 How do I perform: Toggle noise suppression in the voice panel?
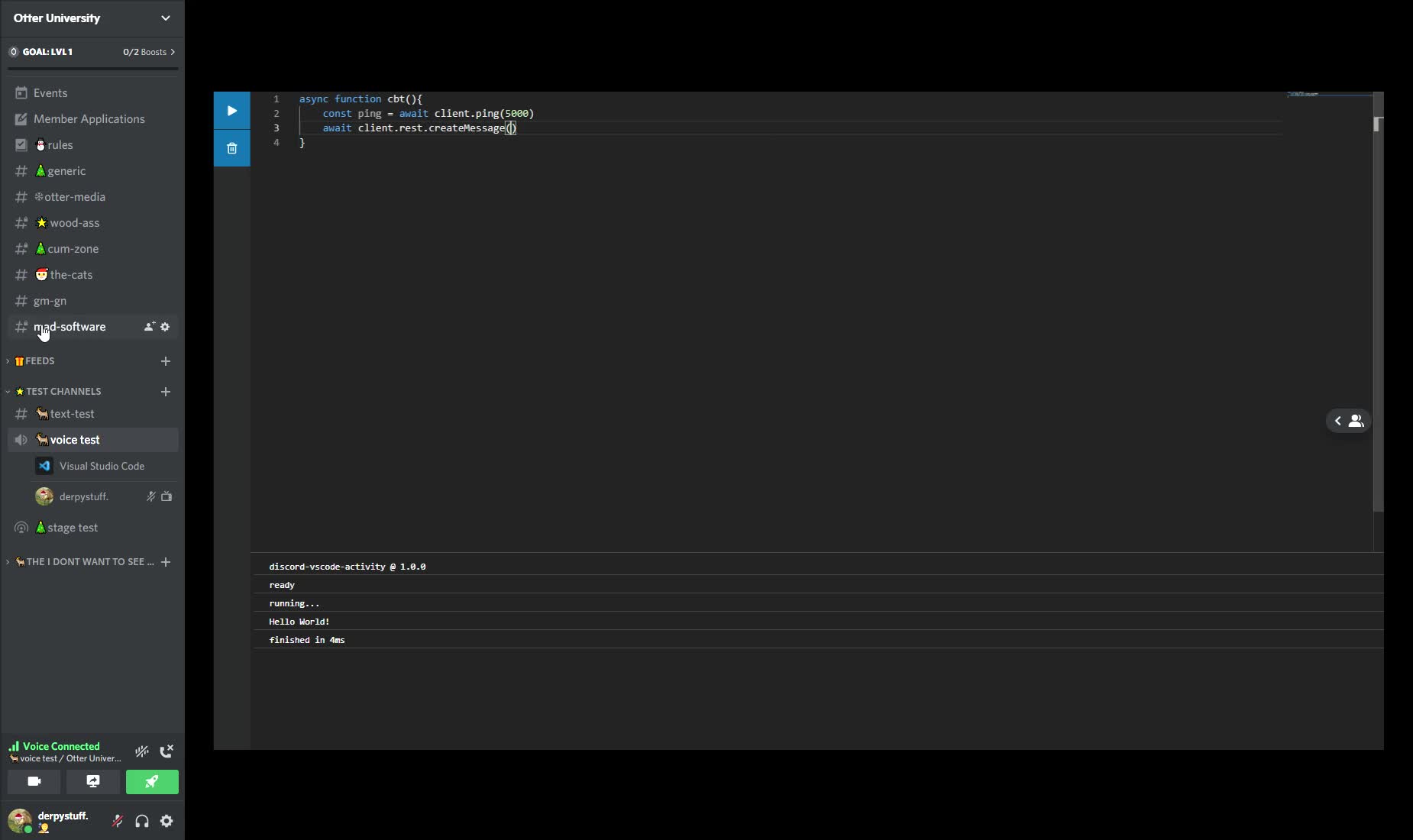point(141,751)
